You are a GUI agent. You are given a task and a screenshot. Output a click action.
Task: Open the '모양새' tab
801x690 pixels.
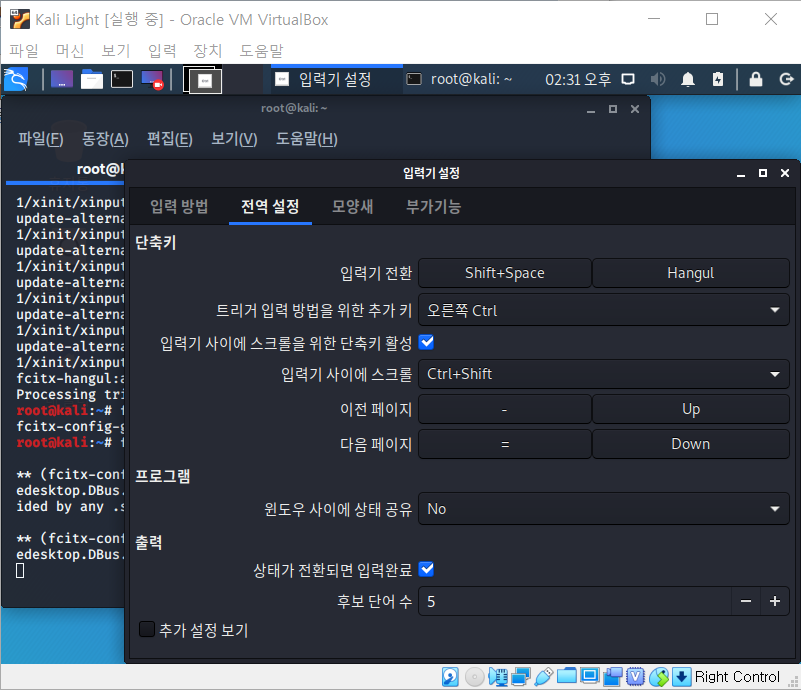tap(352, 206)
